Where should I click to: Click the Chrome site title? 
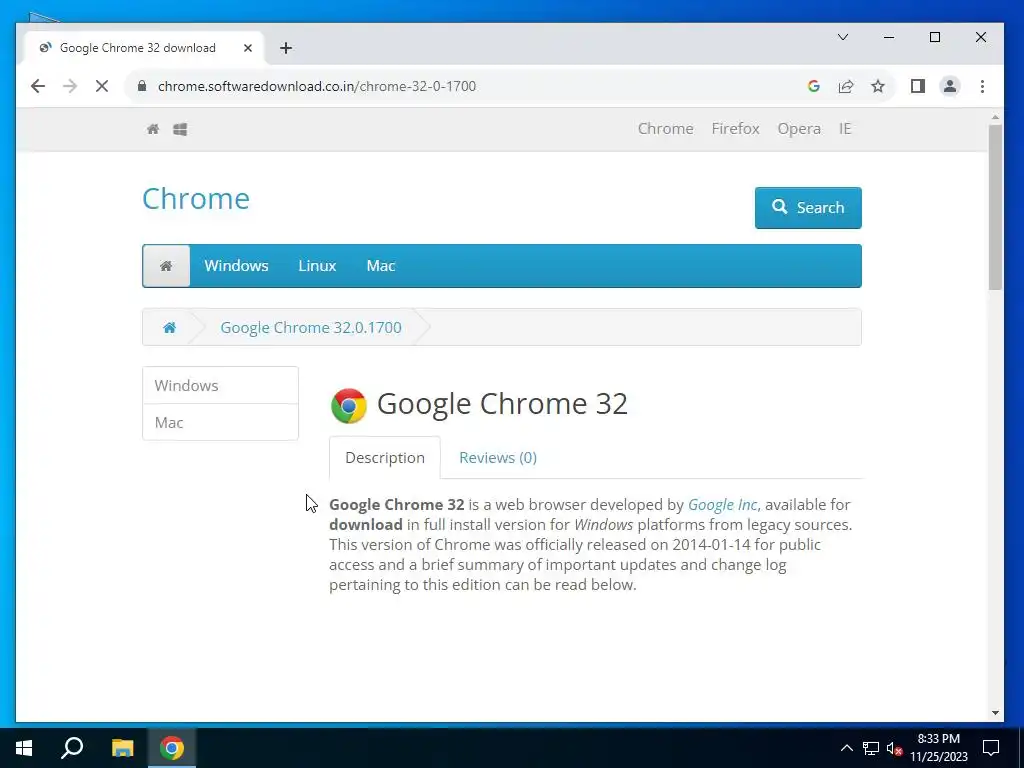(196, 199)
